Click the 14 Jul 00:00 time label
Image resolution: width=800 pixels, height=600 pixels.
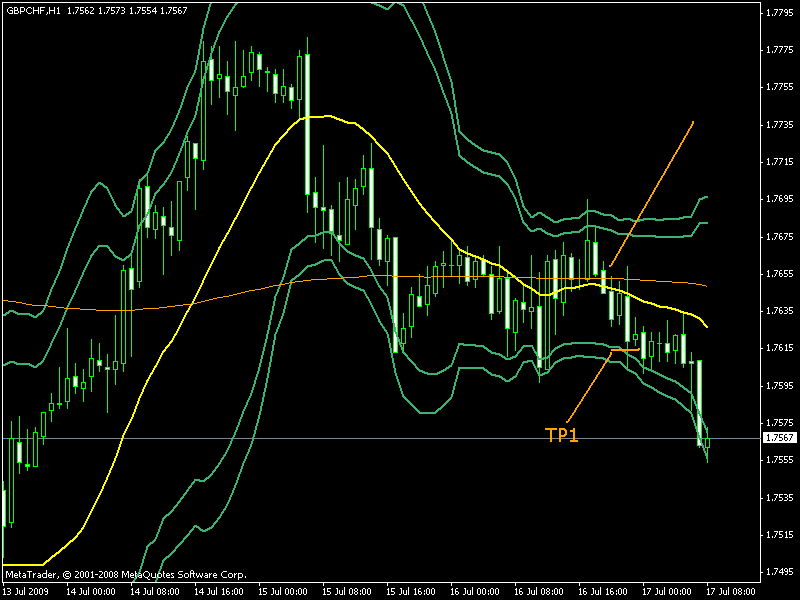click(91, 591)
